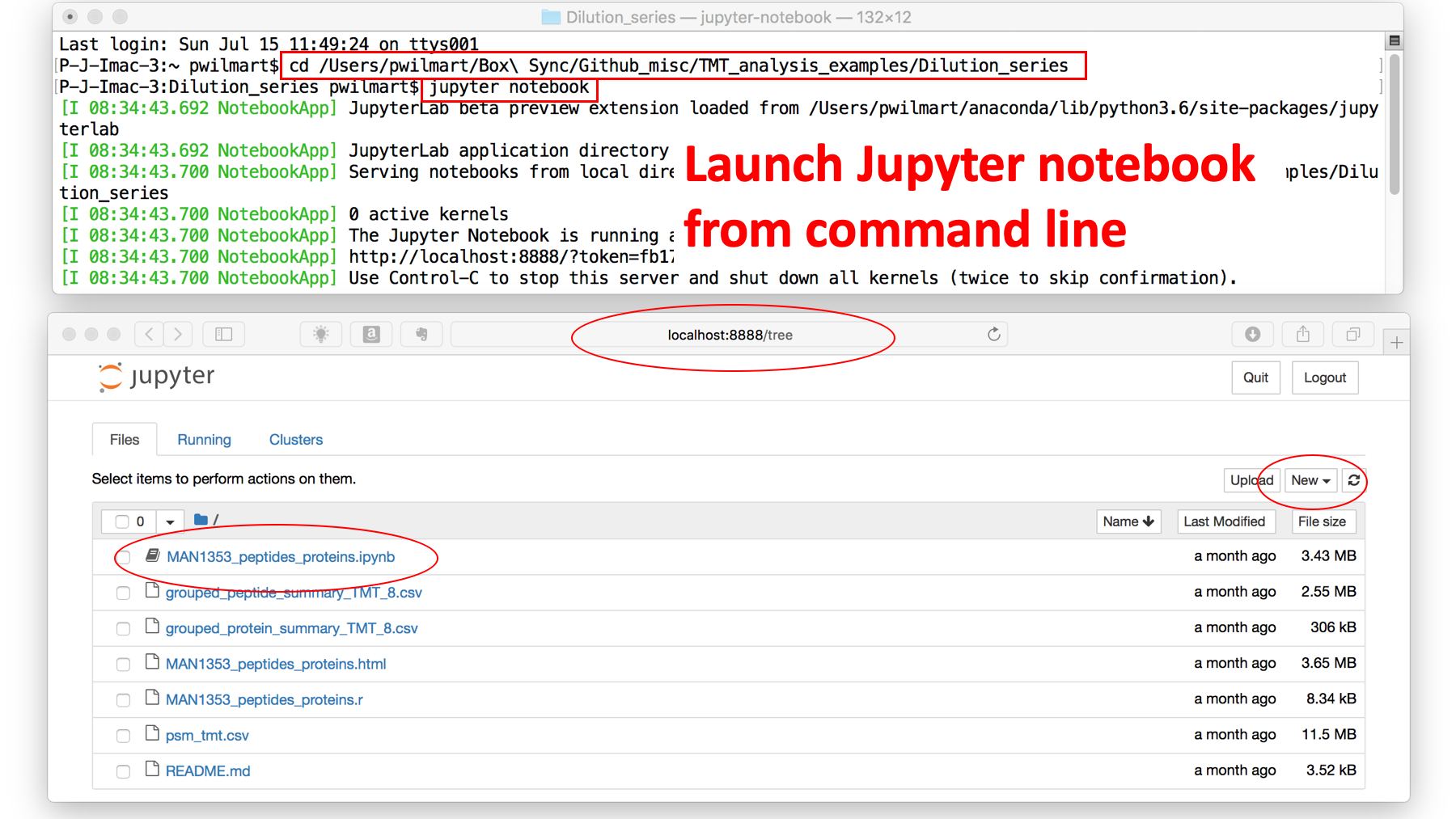Click the Jupyter logo
The height and width of the screenshot is (819, 1456).
point(157,377)
